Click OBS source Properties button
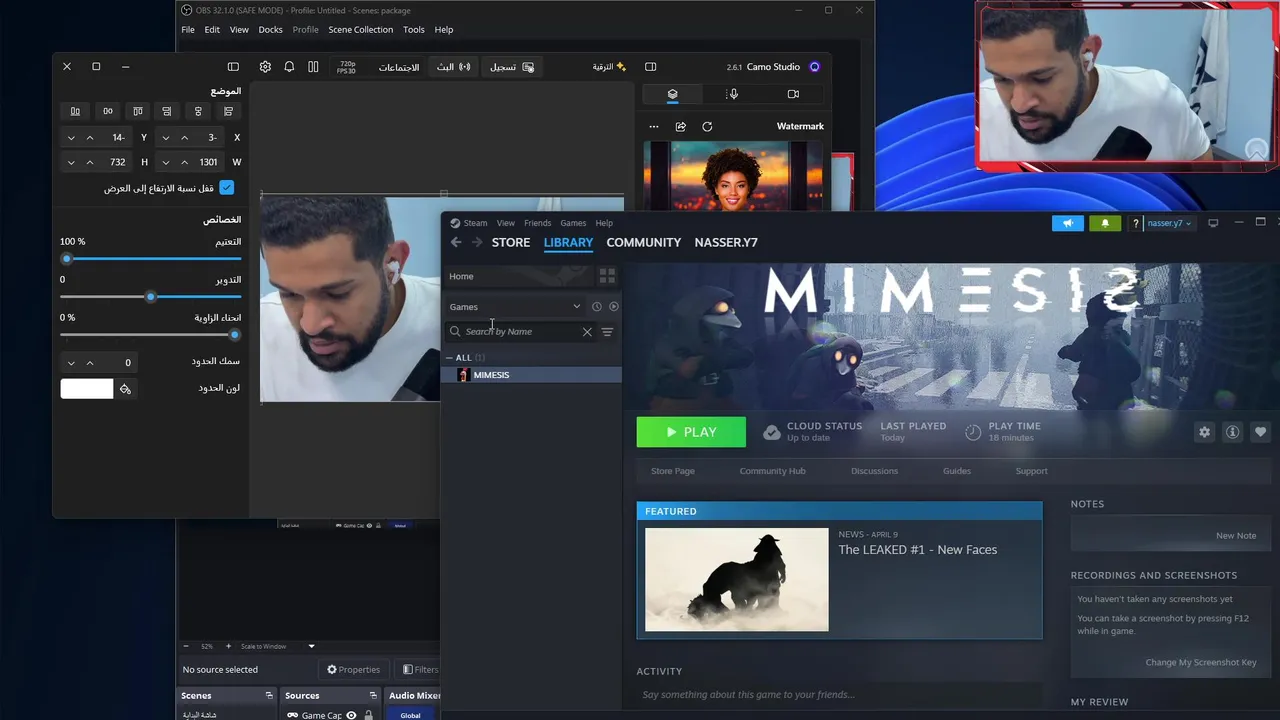 coord(354,670)
